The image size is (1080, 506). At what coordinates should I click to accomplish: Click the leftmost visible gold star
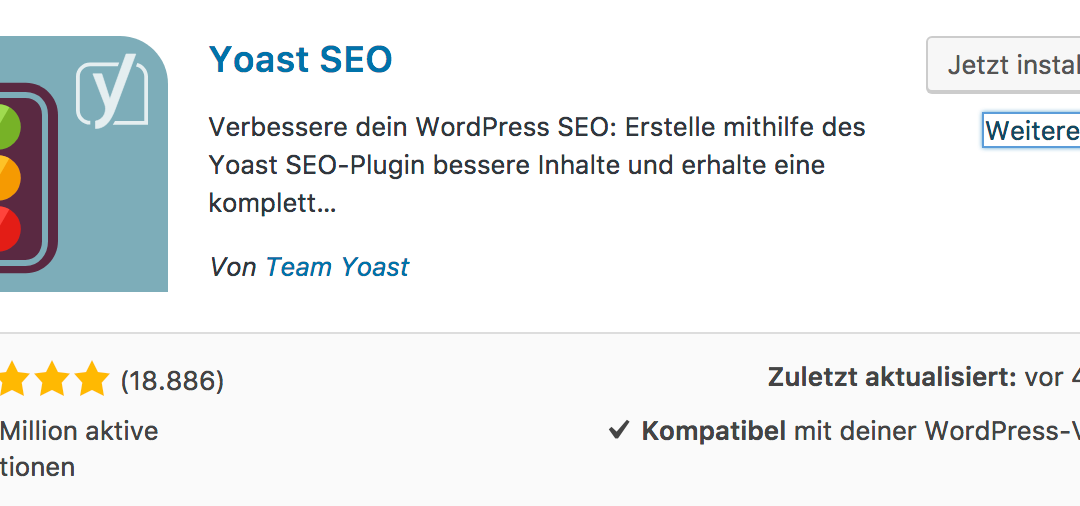(10, 380)
